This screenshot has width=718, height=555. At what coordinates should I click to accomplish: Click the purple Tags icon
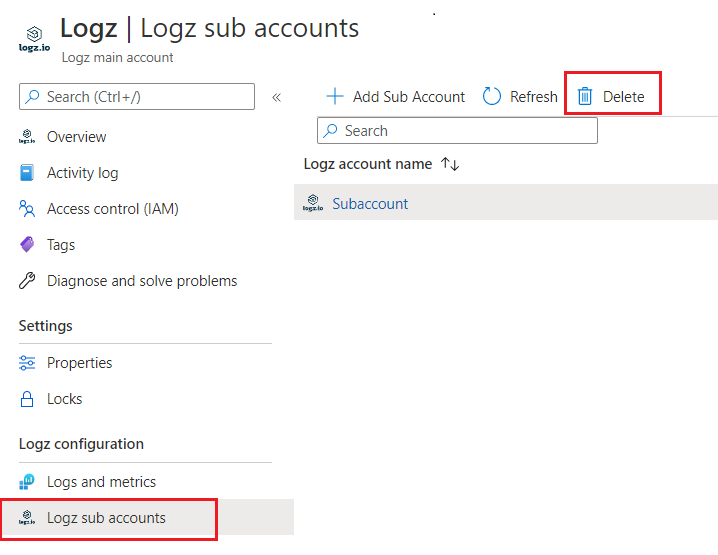tap(27, 245)
